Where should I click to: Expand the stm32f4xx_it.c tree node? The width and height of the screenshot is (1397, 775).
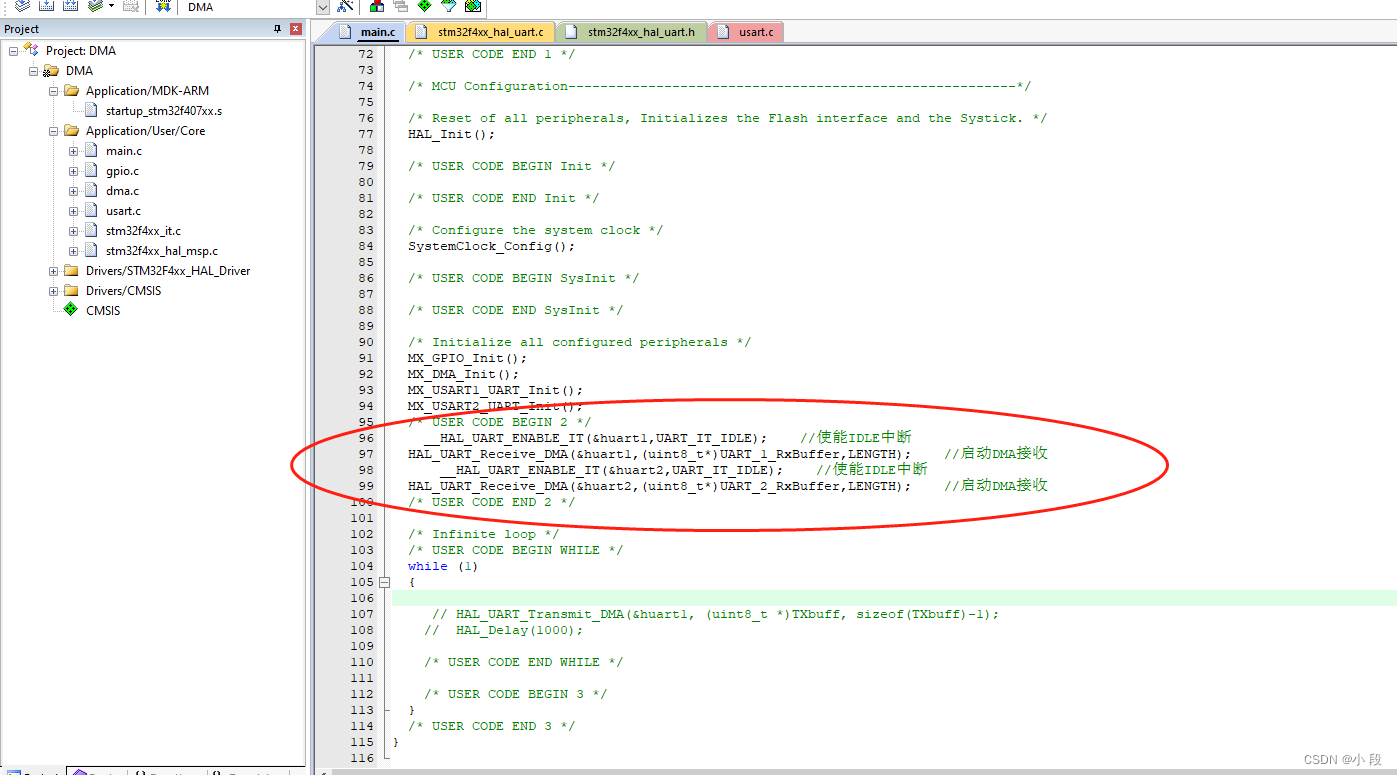[x=73, y=231]
